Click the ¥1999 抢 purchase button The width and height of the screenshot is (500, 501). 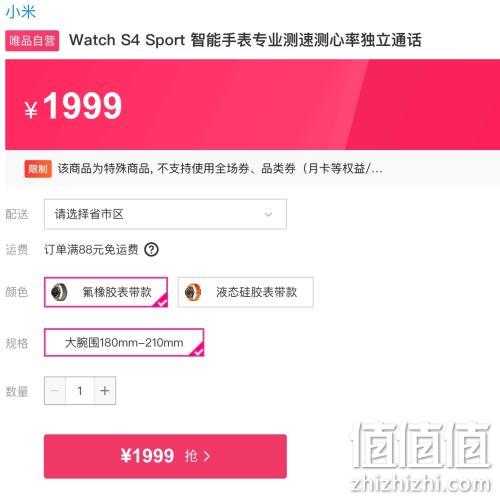[165, 456]
